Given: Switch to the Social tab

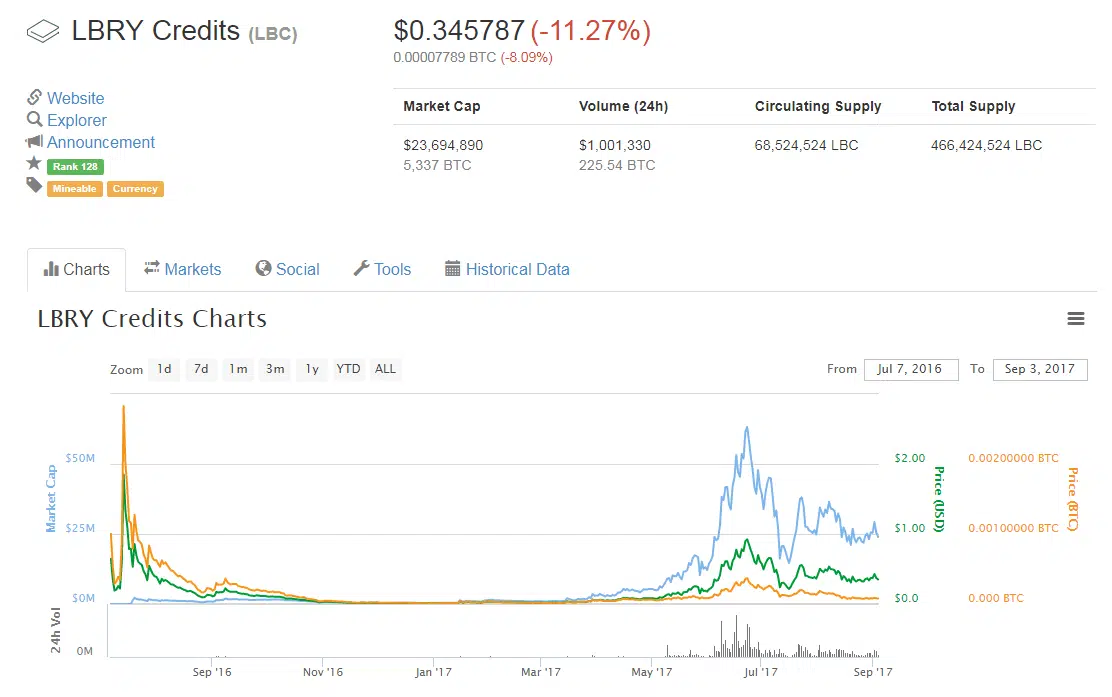Looking at the screenshot, I should (287, 269).
